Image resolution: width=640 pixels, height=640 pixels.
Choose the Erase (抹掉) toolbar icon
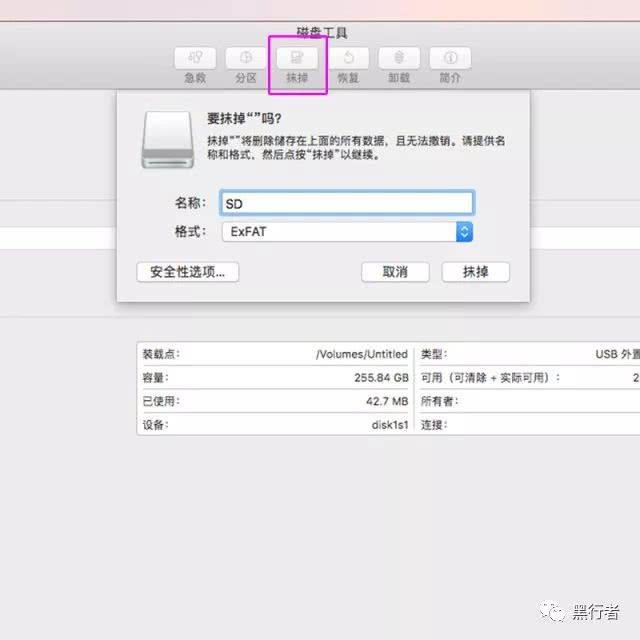297,58
